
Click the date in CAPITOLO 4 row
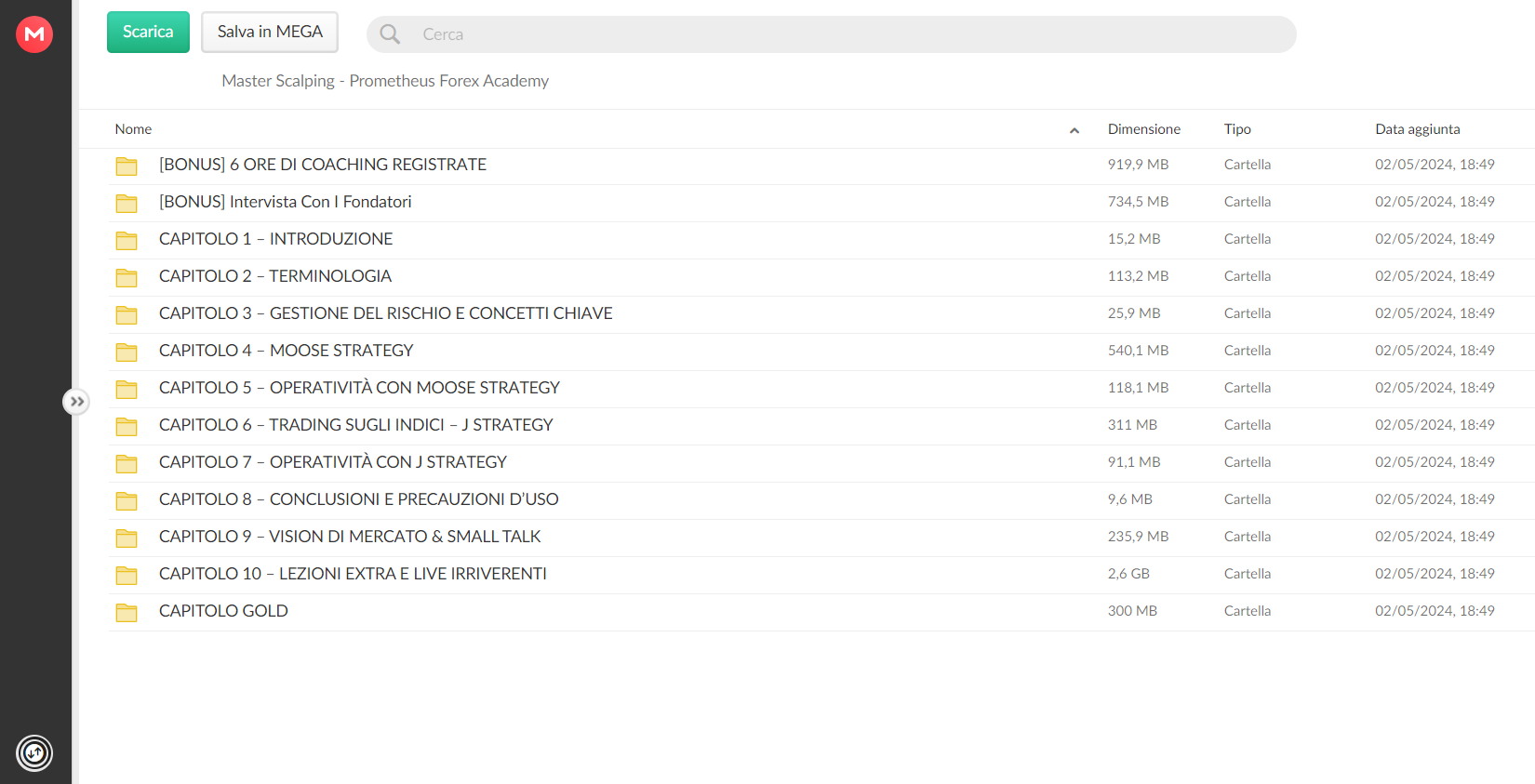[1435, 351]
